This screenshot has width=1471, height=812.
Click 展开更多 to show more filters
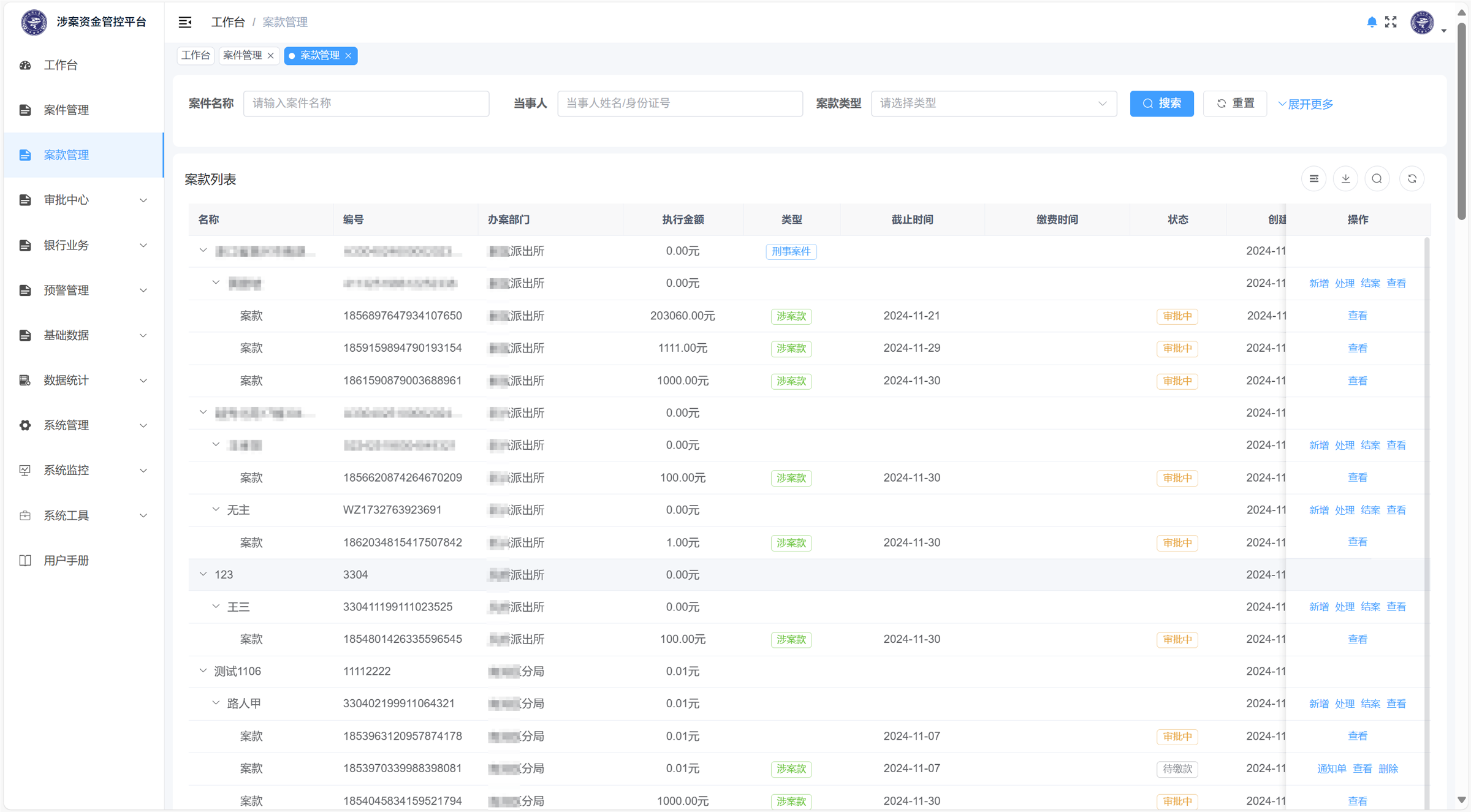(x=1306, y=104)
